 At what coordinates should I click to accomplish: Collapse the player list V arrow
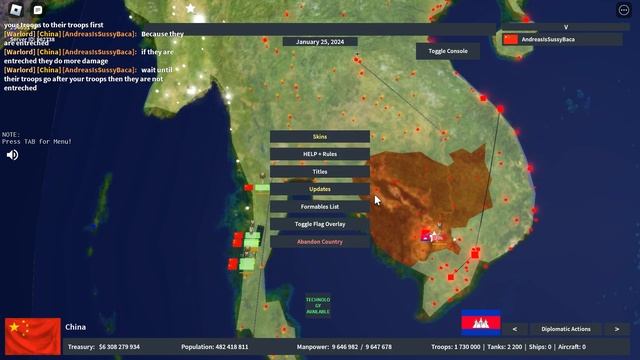coord(566,27)
